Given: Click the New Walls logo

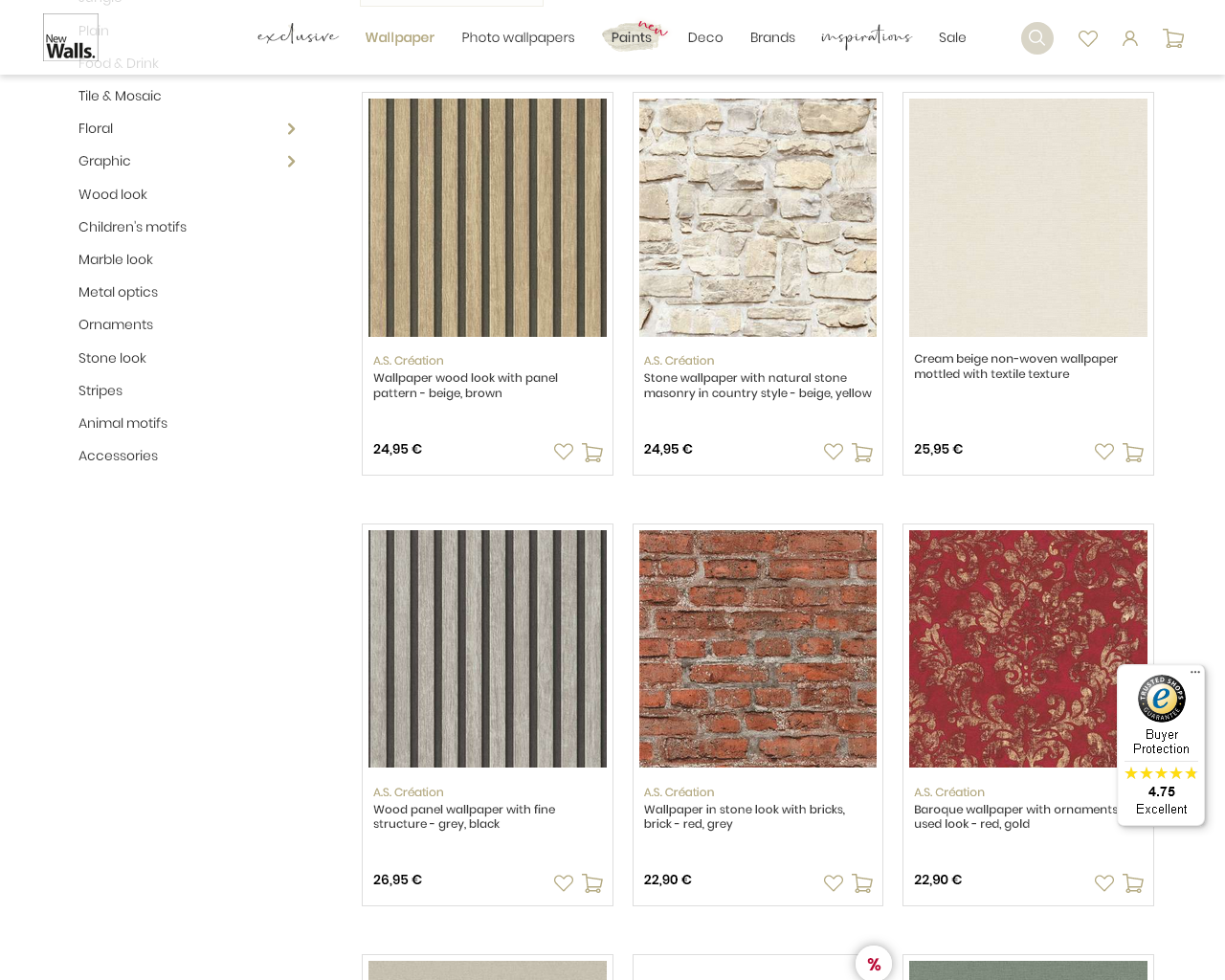Looking at the screenshot, I should click(71, 37).
